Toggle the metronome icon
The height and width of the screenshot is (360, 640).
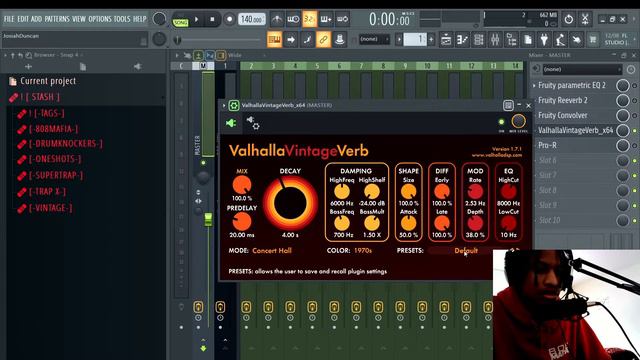(277, 19)
